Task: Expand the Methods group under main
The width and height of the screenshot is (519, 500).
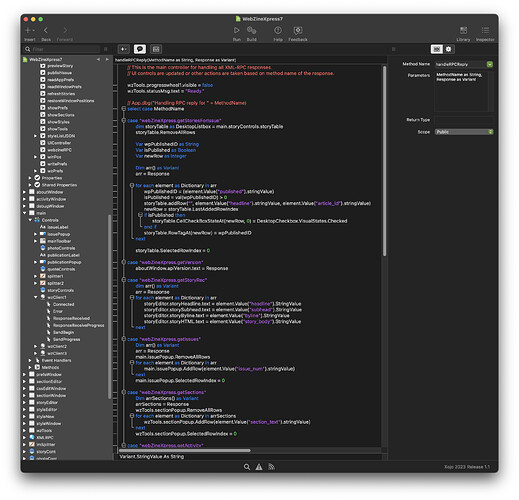Action: click(x=30, y=367)
